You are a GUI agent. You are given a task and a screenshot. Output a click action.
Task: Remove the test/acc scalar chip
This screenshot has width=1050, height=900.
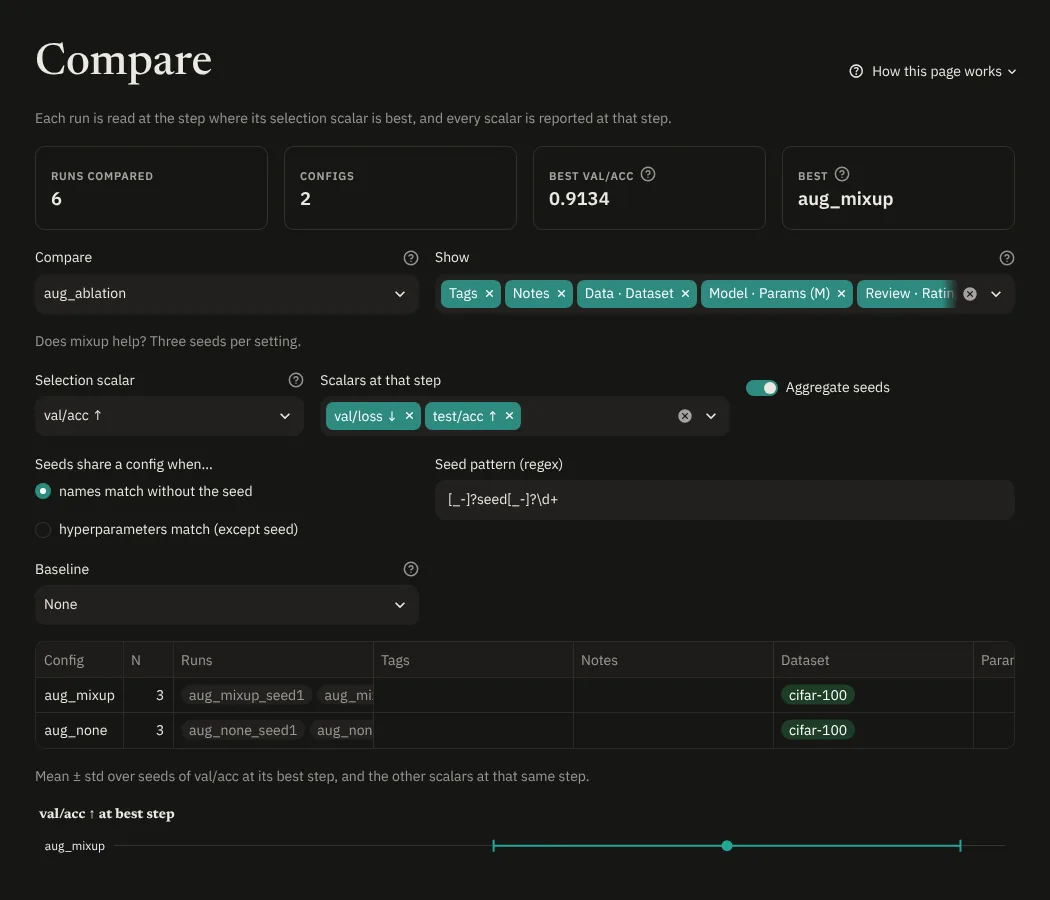pyautogui.click(x=509, y=416)
